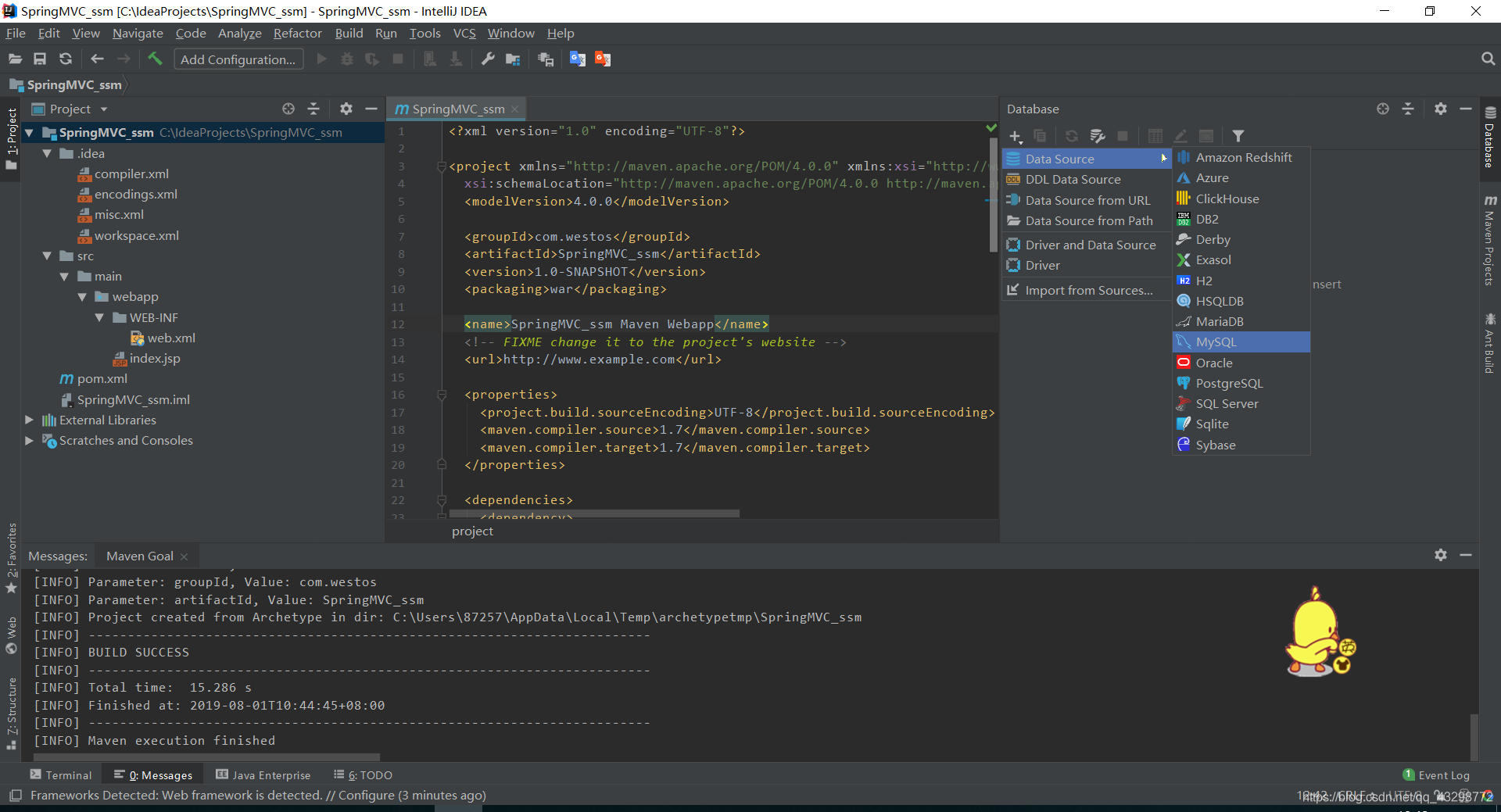Expand Scratches and Consoles node
The height and width of the screenshot is (812, 1501).
pyautogui.click(x=29, y=441)
